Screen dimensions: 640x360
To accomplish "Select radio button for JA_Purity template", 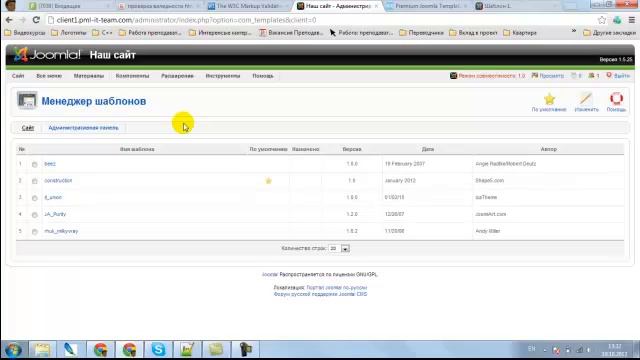I will 35,215.
